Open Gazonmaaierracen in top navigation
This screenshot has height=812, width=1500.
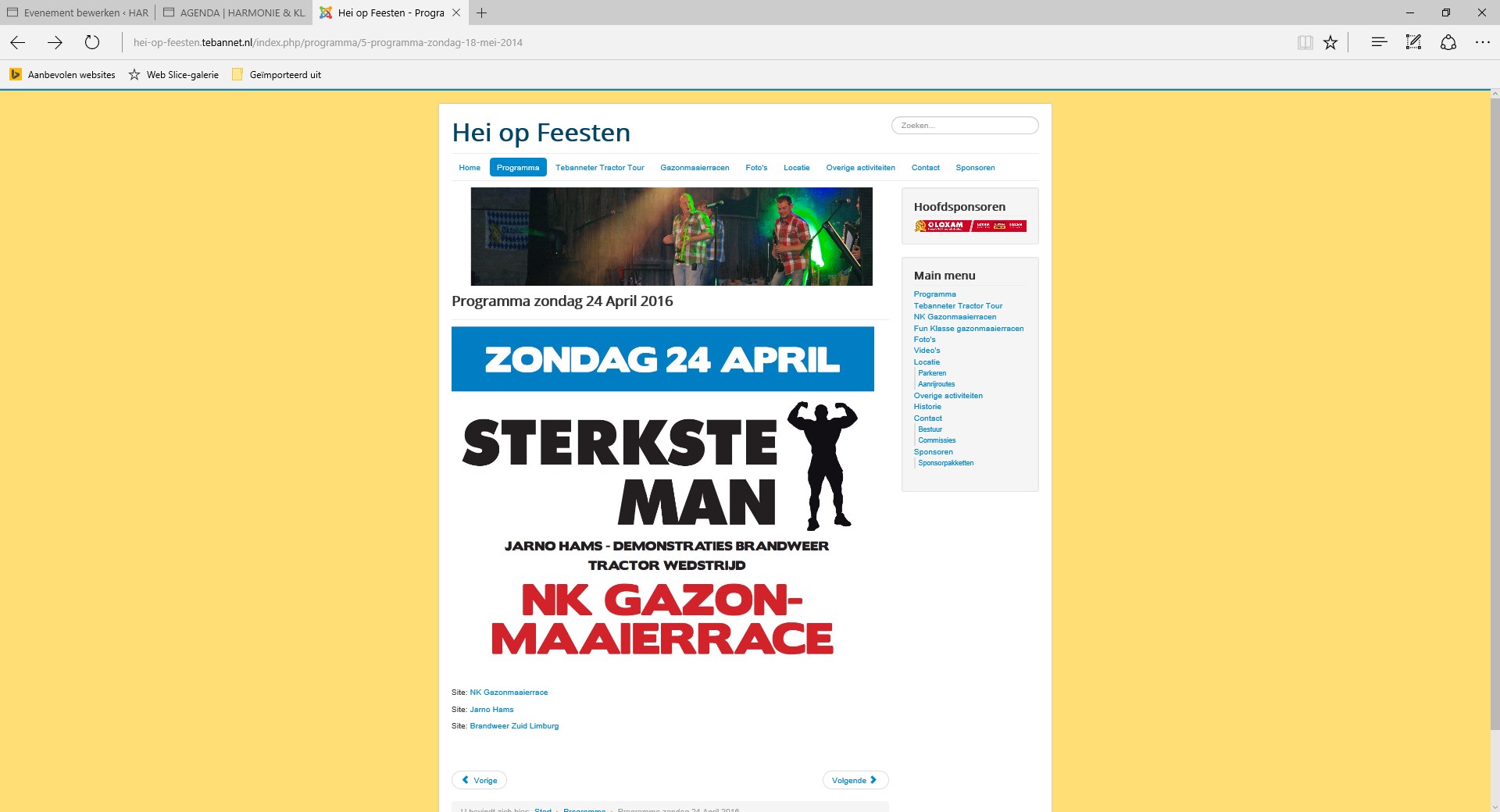695,168
